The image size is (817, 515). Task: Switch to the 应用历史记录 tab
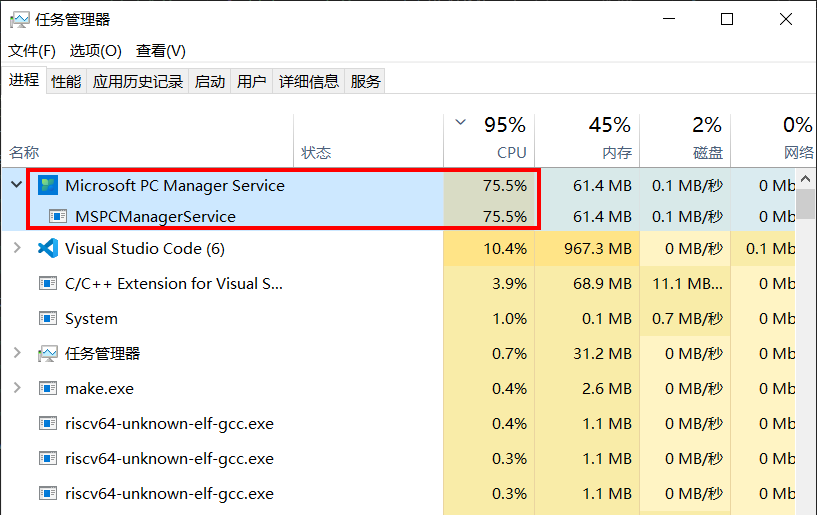click(138, 81)
